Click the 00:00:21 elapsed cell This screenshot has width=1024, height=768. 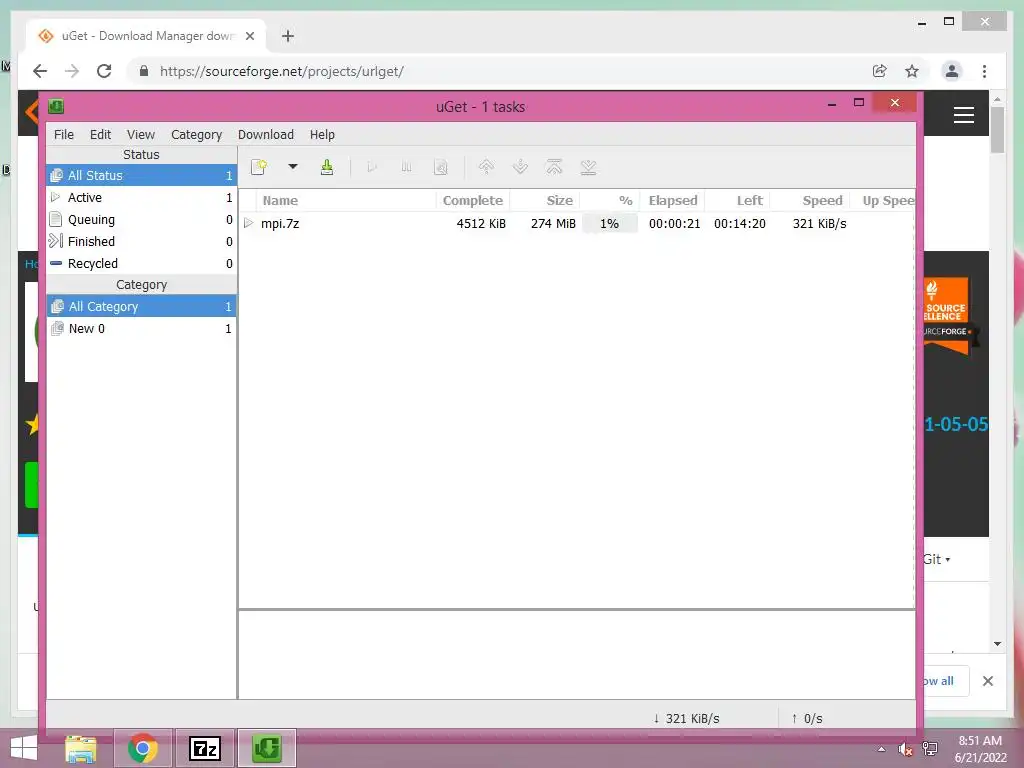[x=674, y=223]
